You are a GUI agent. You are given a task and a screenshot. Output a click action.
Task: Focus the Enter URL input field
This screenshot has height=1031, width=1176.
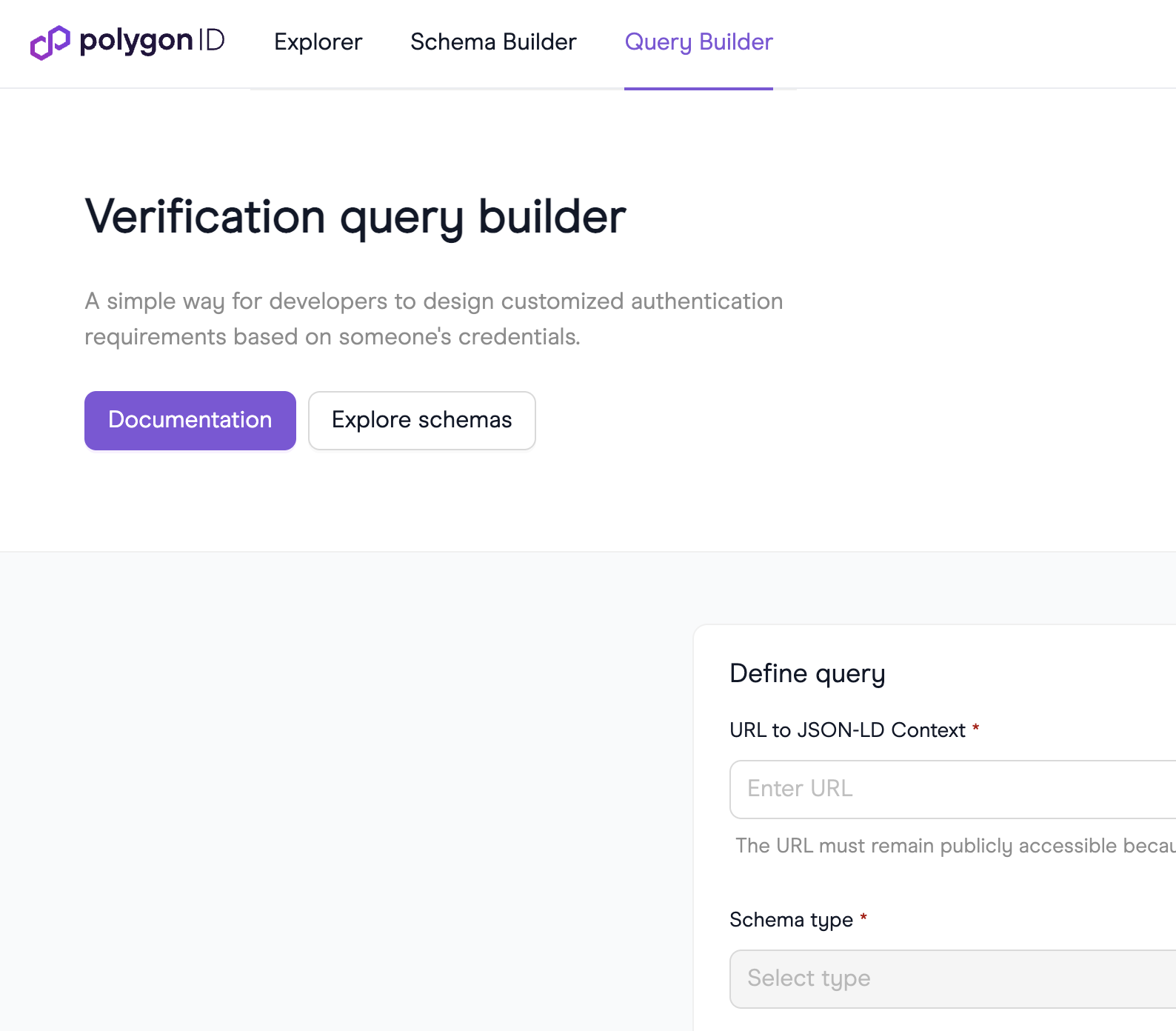[x=953, y=789]
